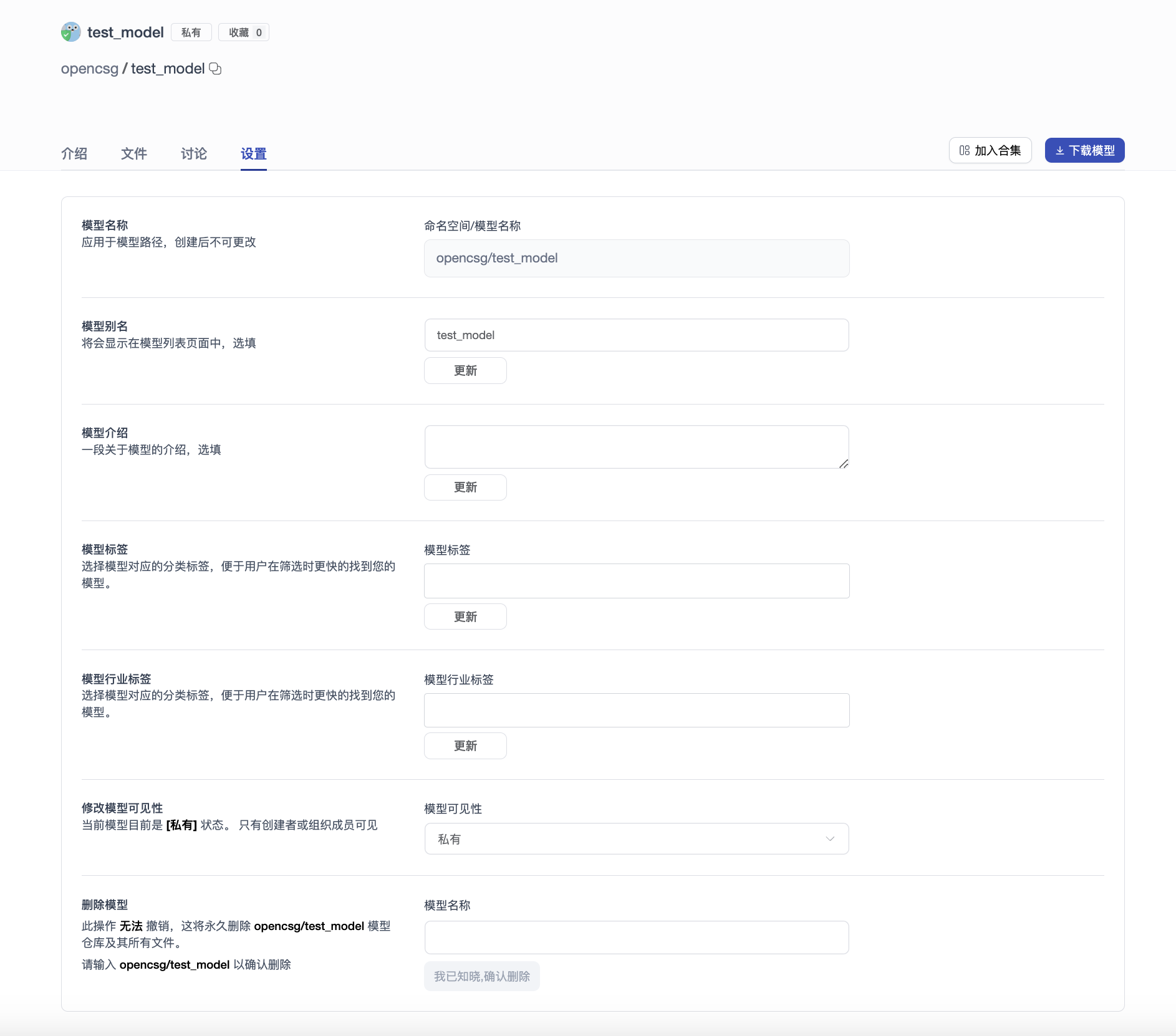Screen dimensions: 1176x1036
Task: Click the collection icon in 加入合集 button
Action: pos(964,150)
